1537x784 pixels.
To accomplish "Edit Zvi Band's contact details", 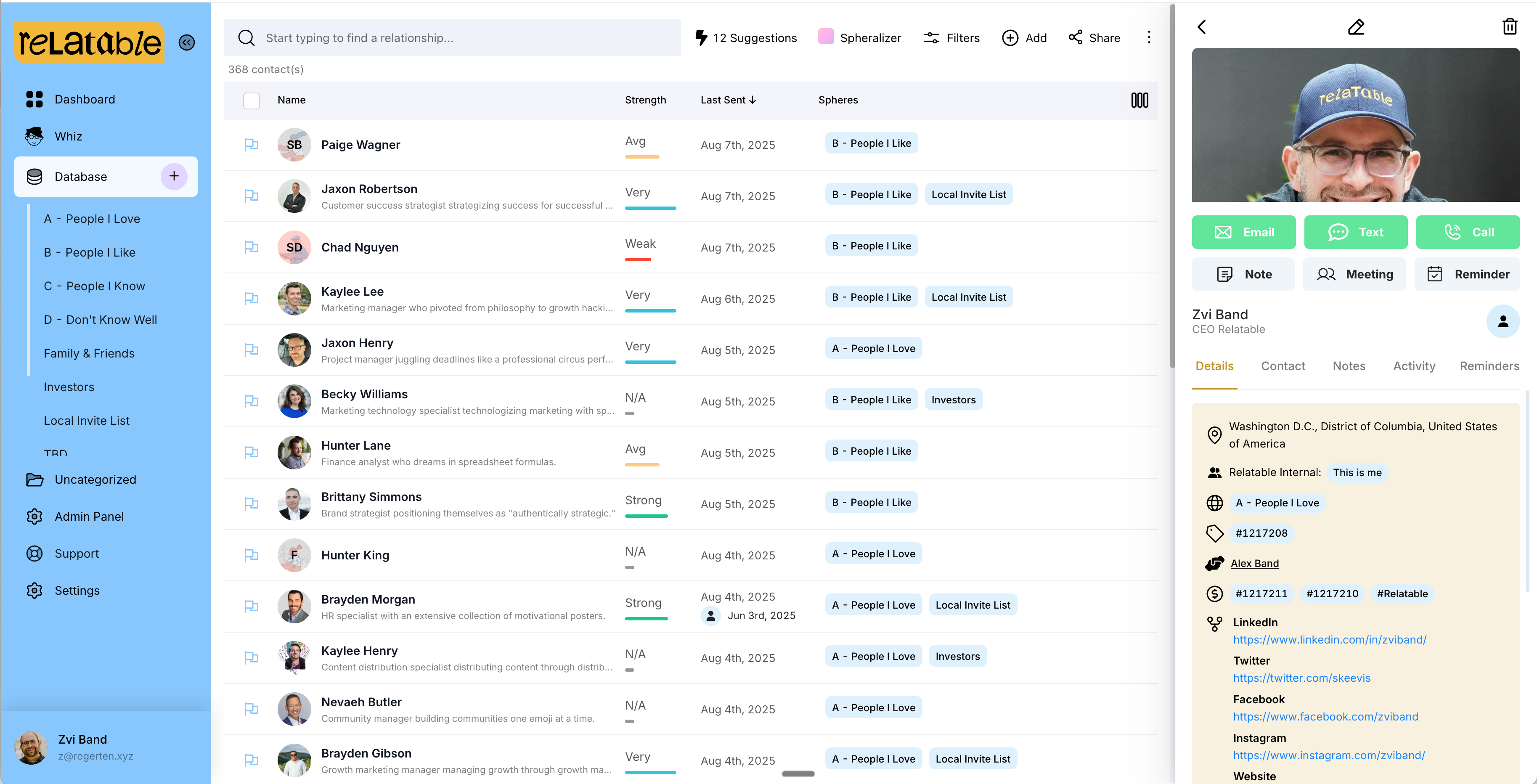I will point(1356,26).
